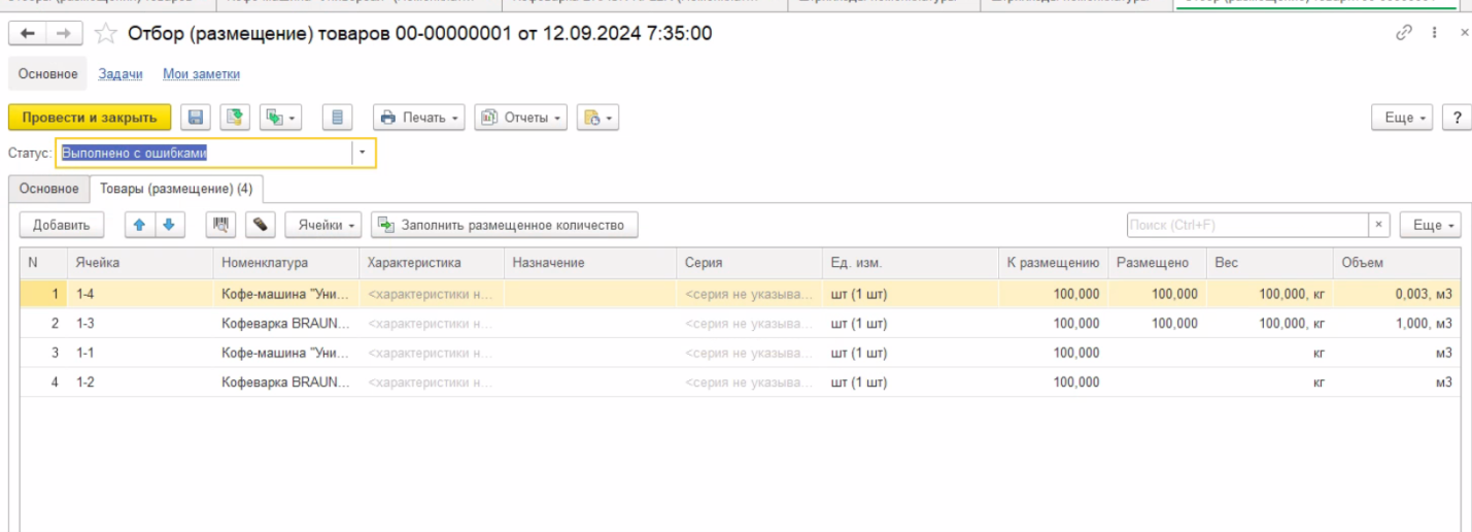This screenshot has width=1472, height=532.
Task: Click the barcode scanner terminal icon
Action: [x=260, y=225]
